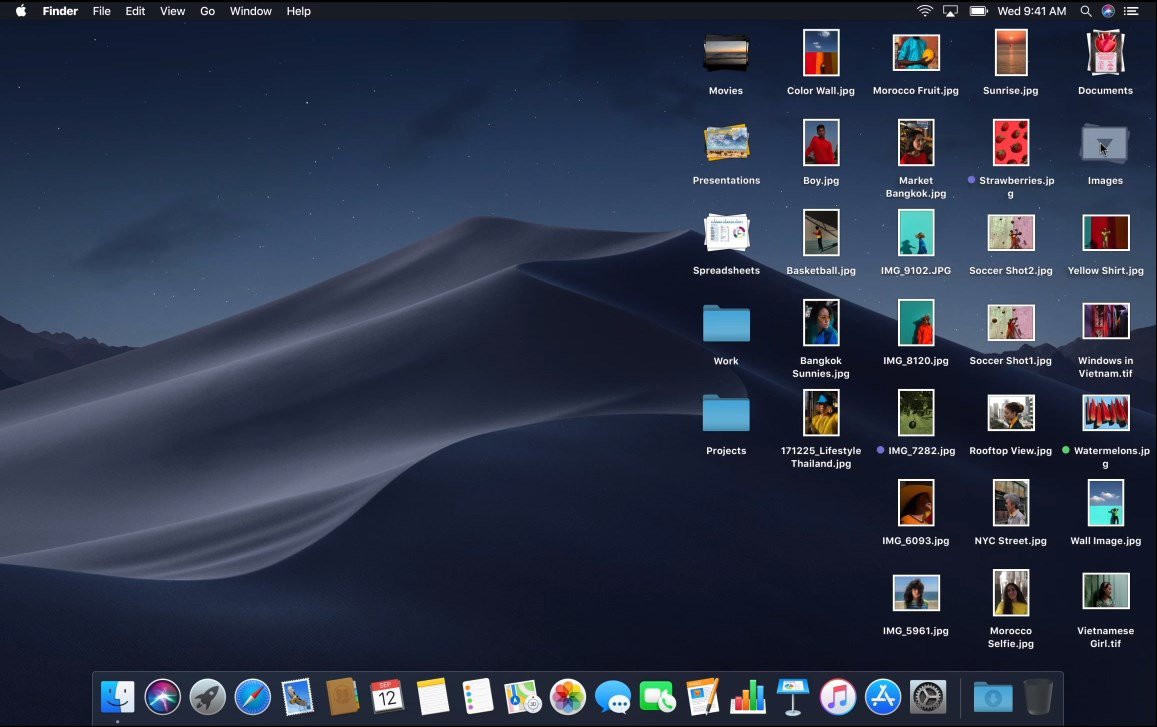Click Wi-Fi status icon in menu bar
This screenshot has width=1157, height=727.
click(x=925, y=11)
